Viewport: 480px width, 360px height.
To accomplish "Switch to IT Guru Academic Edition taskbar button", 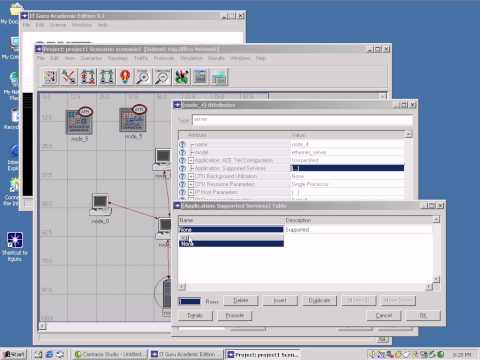I will tap(186, 354).
